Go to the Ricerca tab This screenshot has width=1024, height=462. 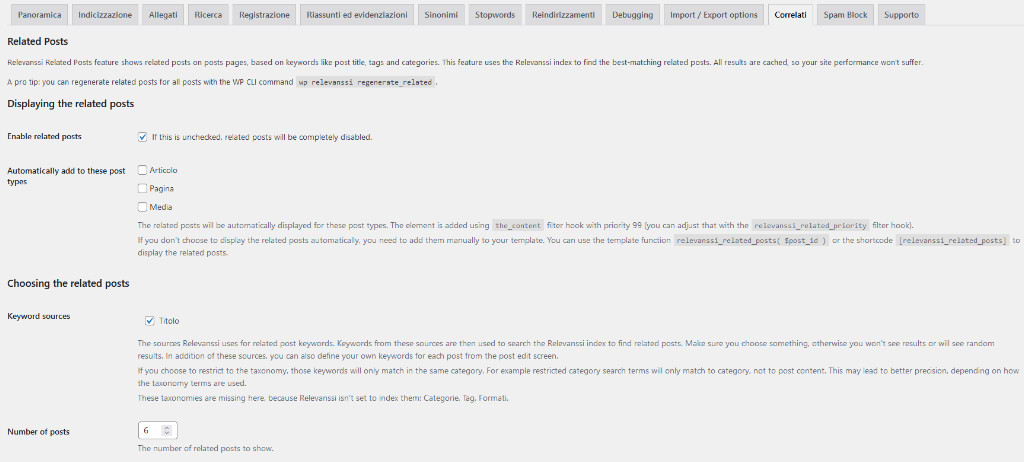[208, 14]
